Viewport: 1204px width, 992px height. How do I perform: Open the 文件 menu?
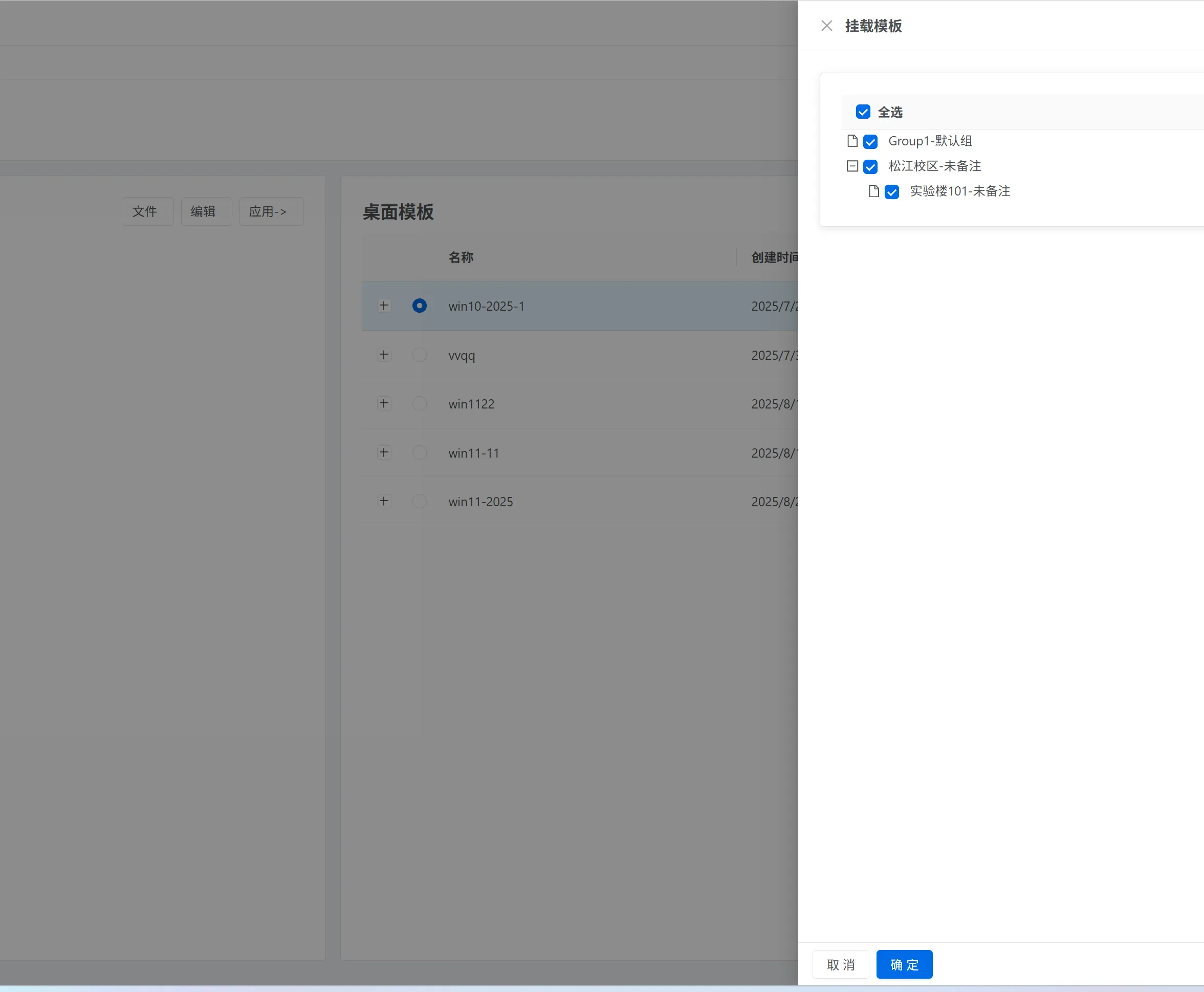pyautogui.click(x=147, y=211)
